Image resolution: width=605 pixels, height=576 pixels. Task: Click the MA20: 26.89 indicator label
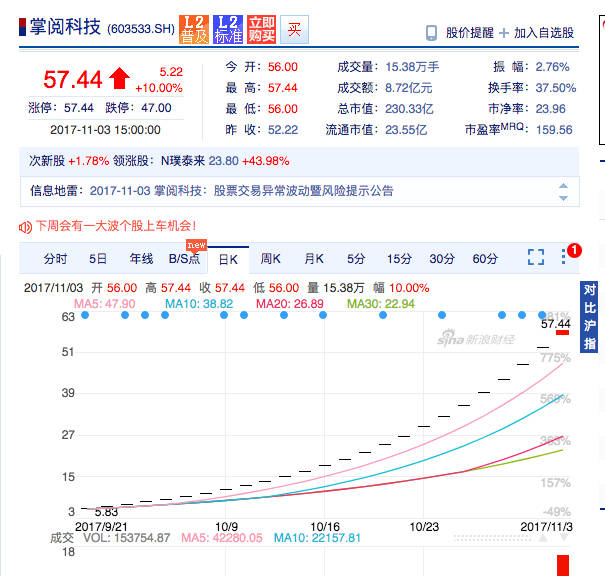point(290,304)
